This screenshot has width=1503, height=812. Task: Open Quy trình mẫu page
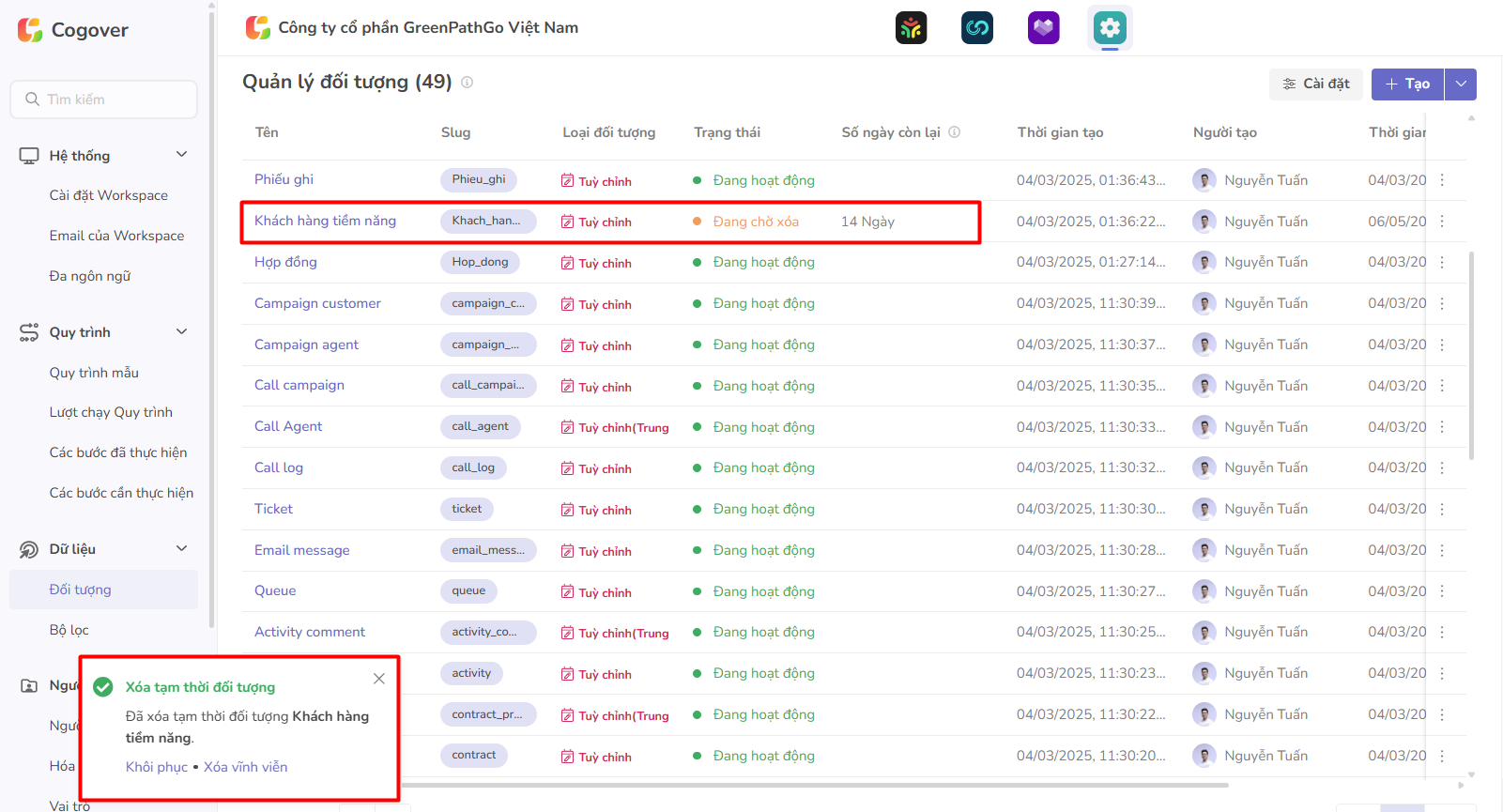click(94, 373)
